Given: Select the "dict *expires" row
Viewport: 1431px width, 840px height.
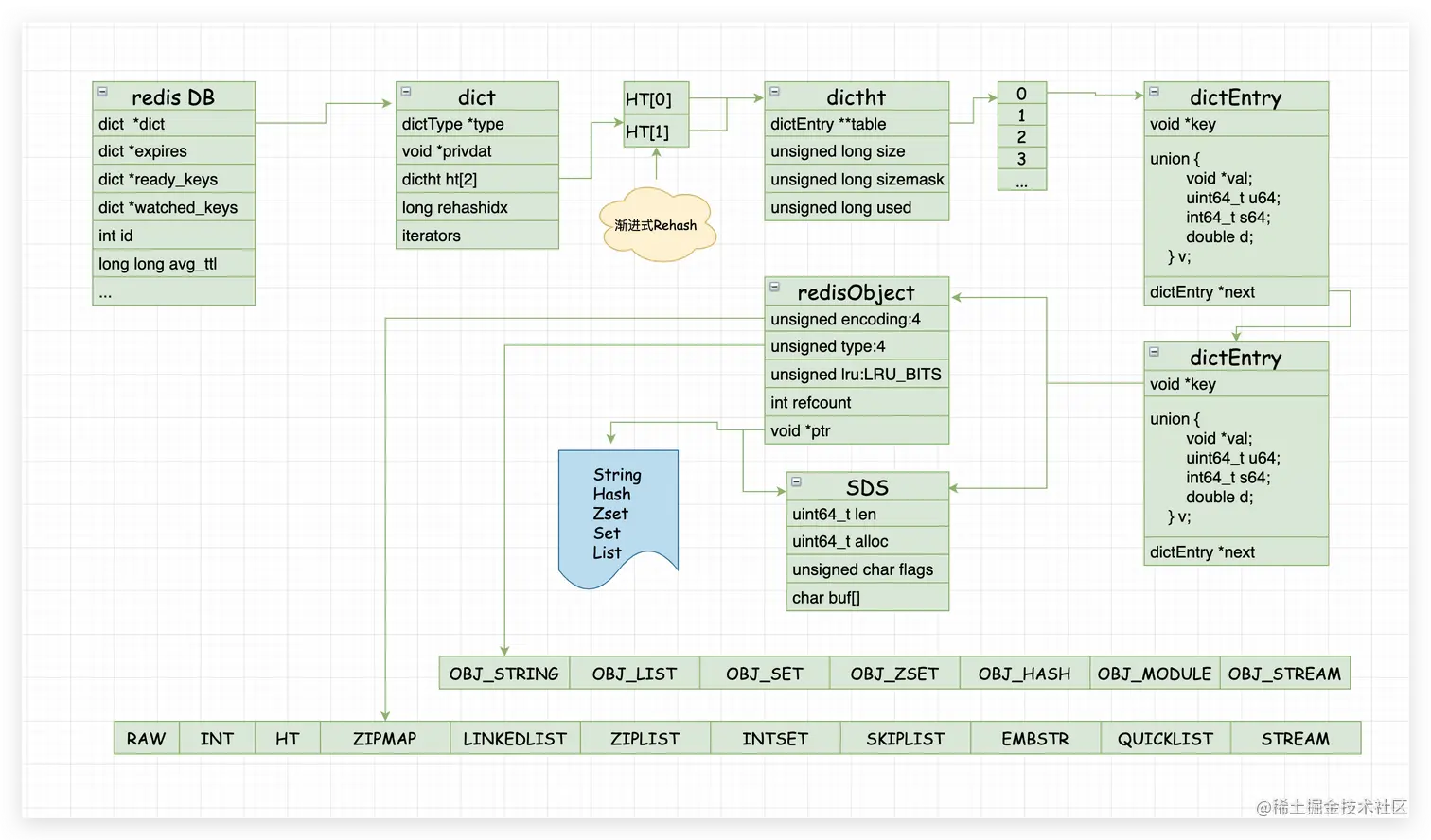Looking at the screenshot, I should [174, 151].
